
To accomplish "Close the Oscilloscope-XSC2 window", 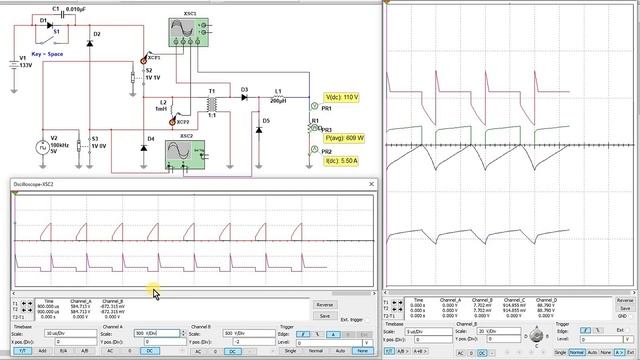I will [x=371, y=184].
